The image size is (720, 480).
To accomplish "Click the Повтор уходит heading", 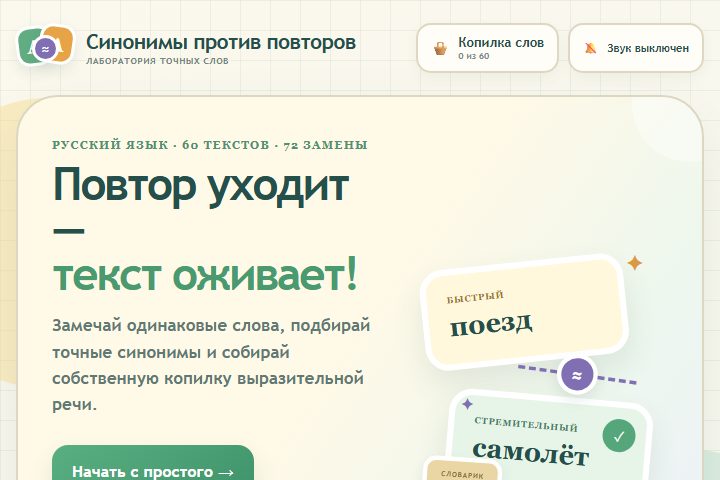I will click(x=201, y=186).
